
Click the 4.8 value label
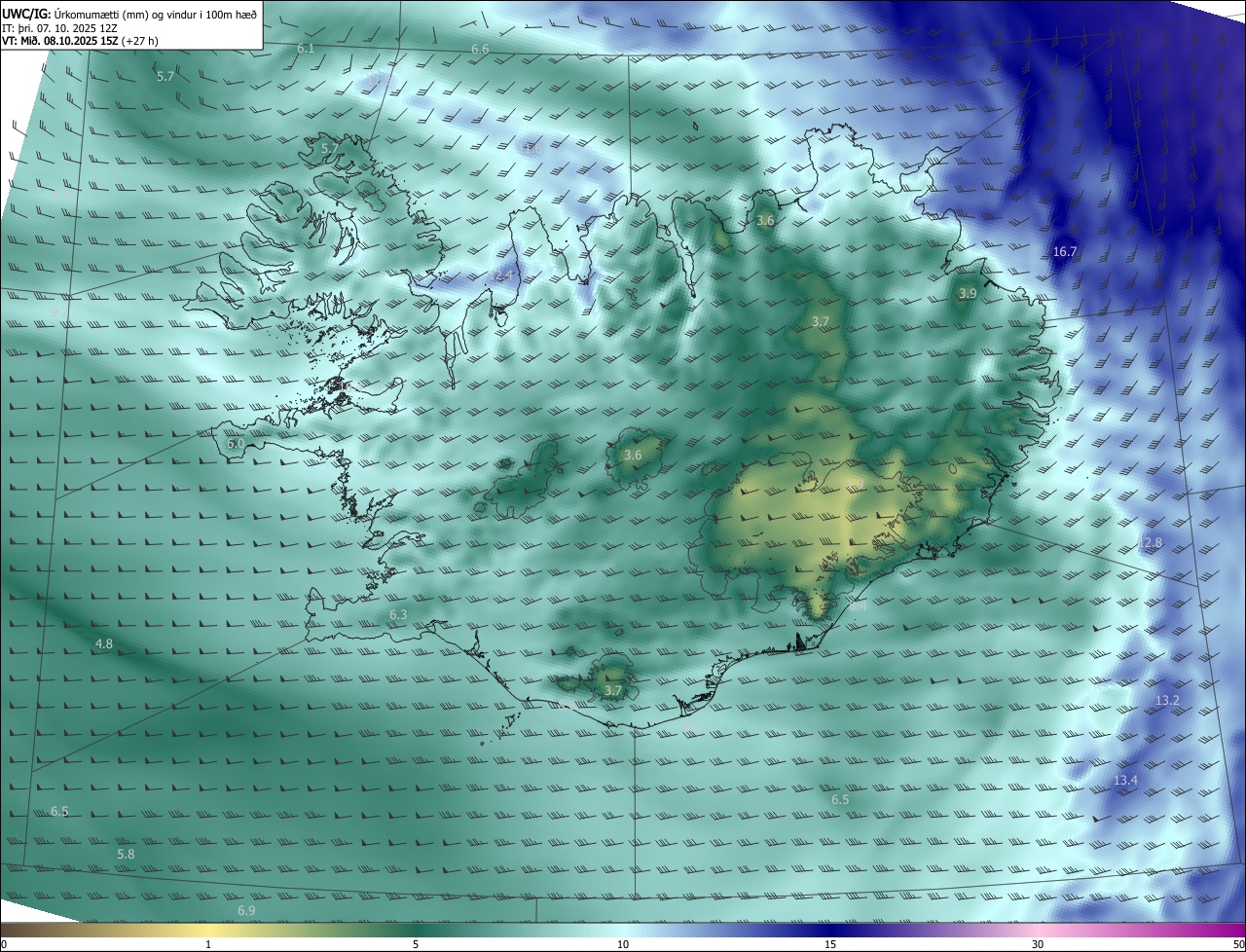[103, 644]
